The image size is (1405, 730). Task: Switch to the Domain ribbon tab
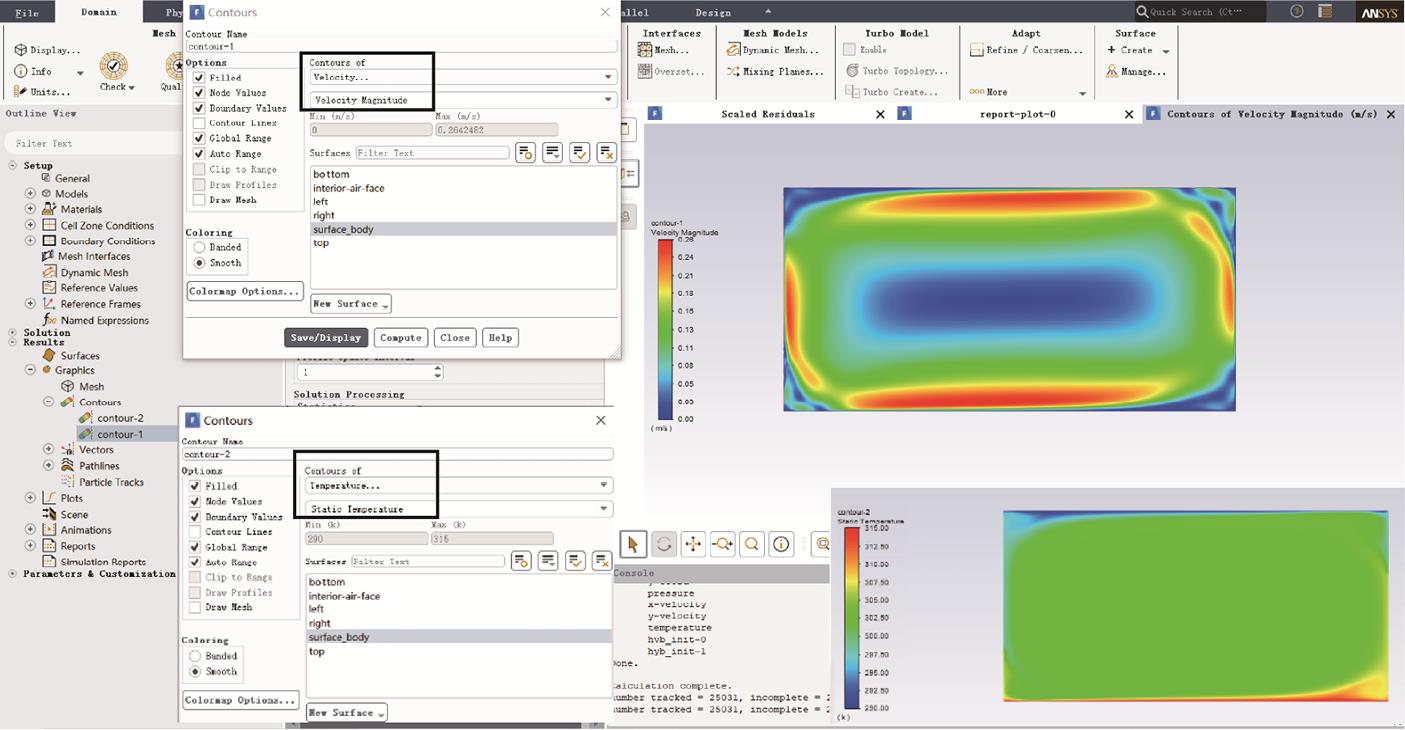pyautogui.click(x=98, y=12)
